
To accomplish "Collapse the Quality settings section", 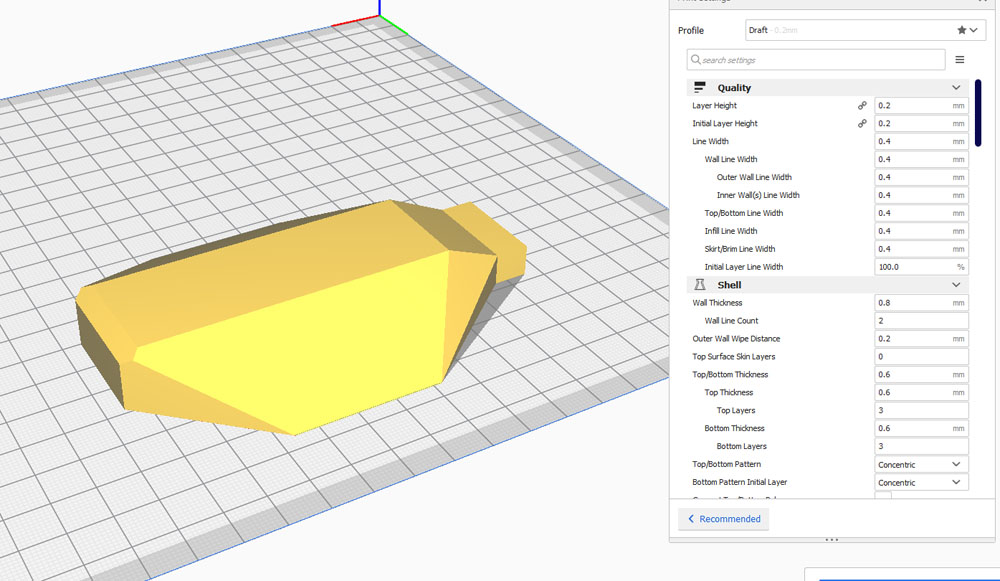I will point(828,87).
